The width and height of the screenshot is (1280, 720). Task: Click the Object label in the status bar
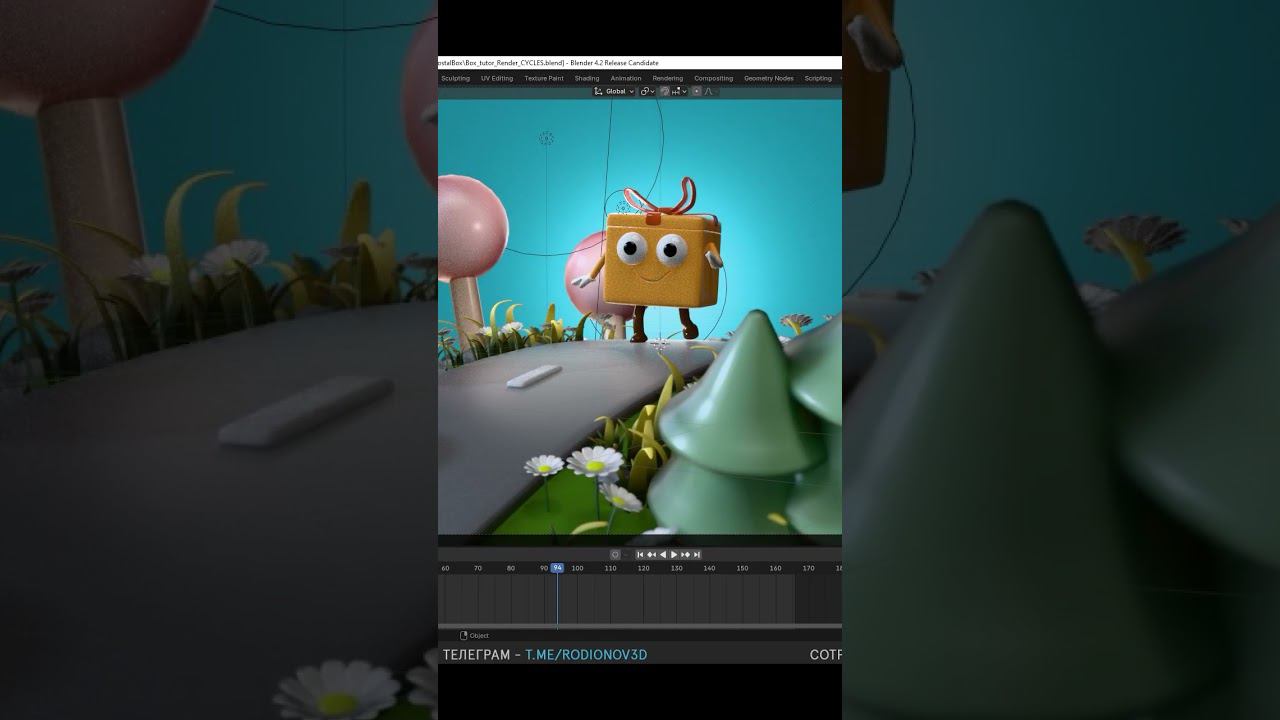[x=479, y=635]
